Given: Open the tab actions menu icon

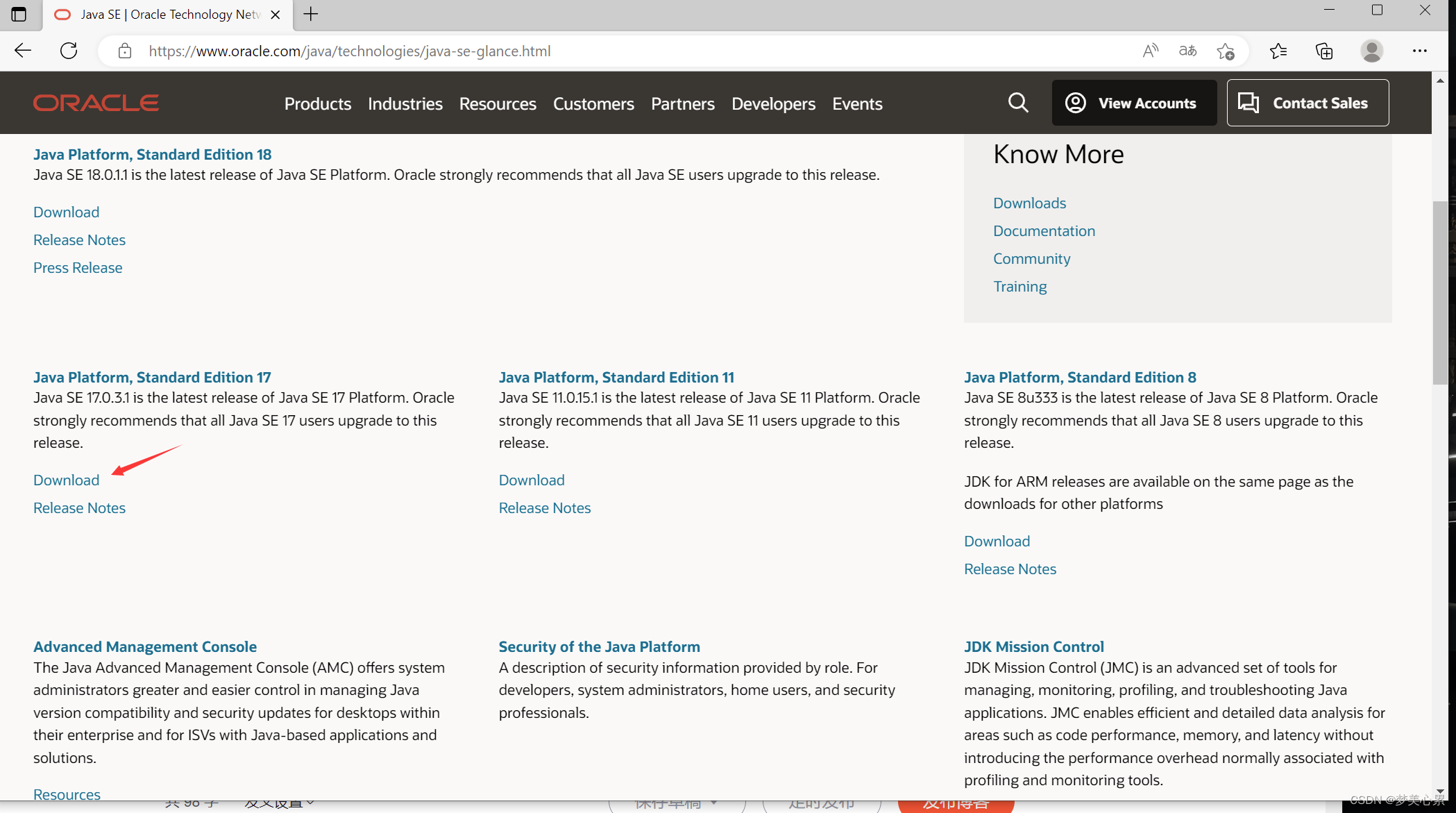Looking at the screenshot, I should point(19,14).
